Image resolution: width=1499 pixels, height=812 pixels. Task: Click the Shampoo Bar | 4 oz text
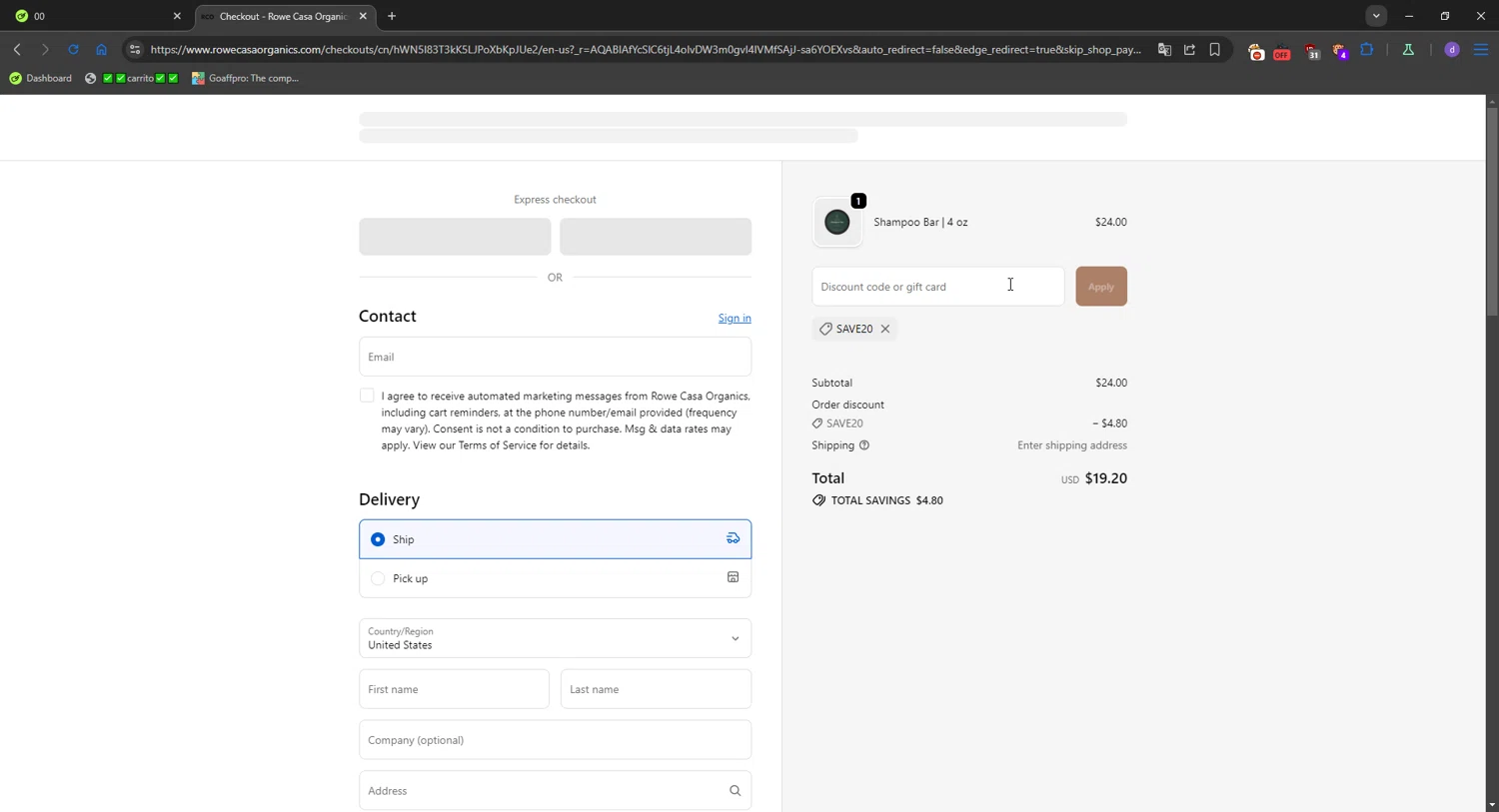(920, 222)
